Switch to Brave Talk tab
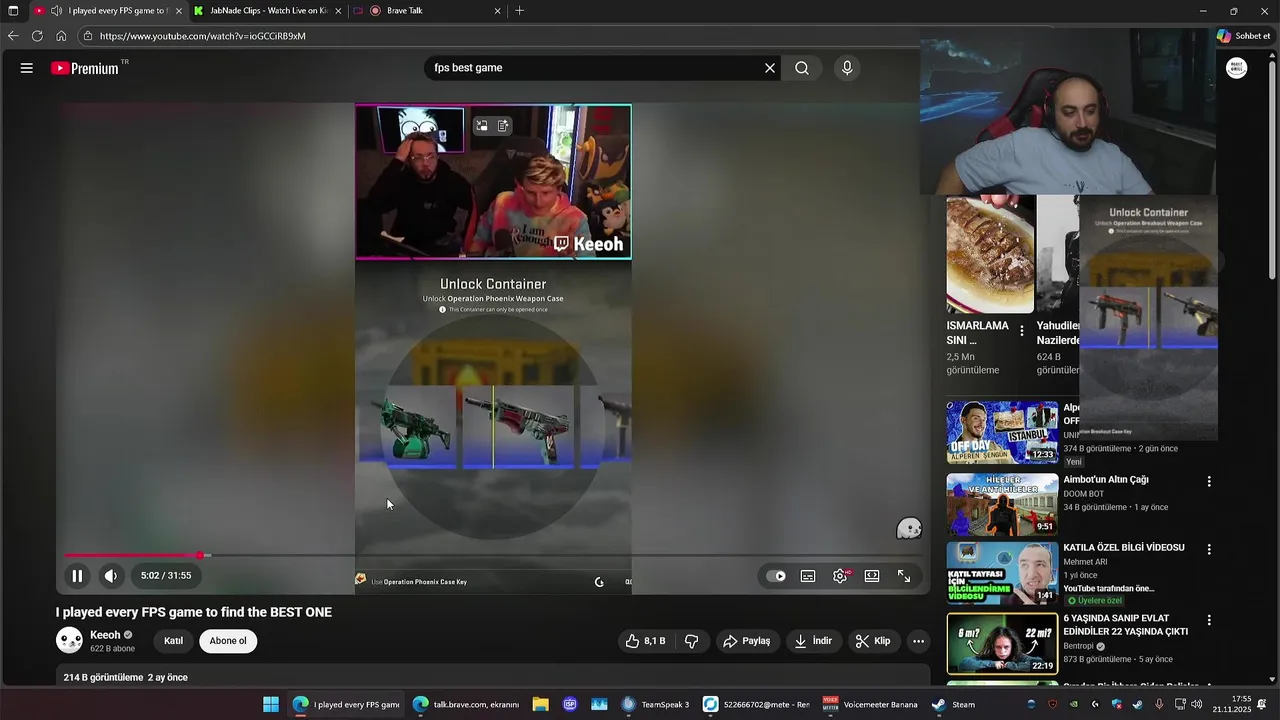Image resolution: width=1280 pixels, height=720 pixels. [x=430, y=11]
